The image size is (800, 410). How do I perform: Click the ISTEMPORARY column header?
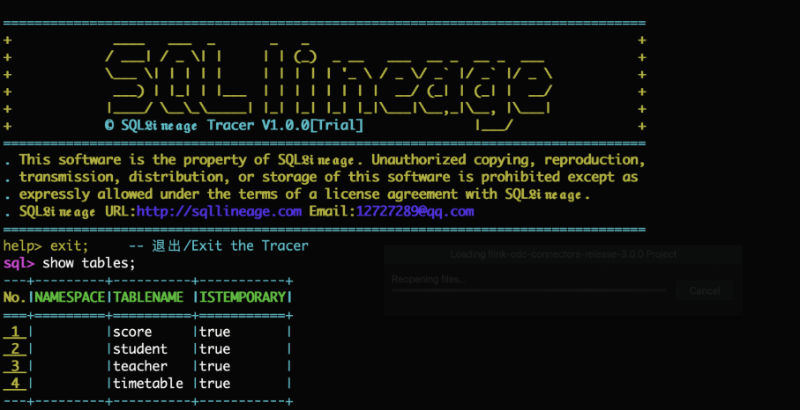(x=242, y=297)
